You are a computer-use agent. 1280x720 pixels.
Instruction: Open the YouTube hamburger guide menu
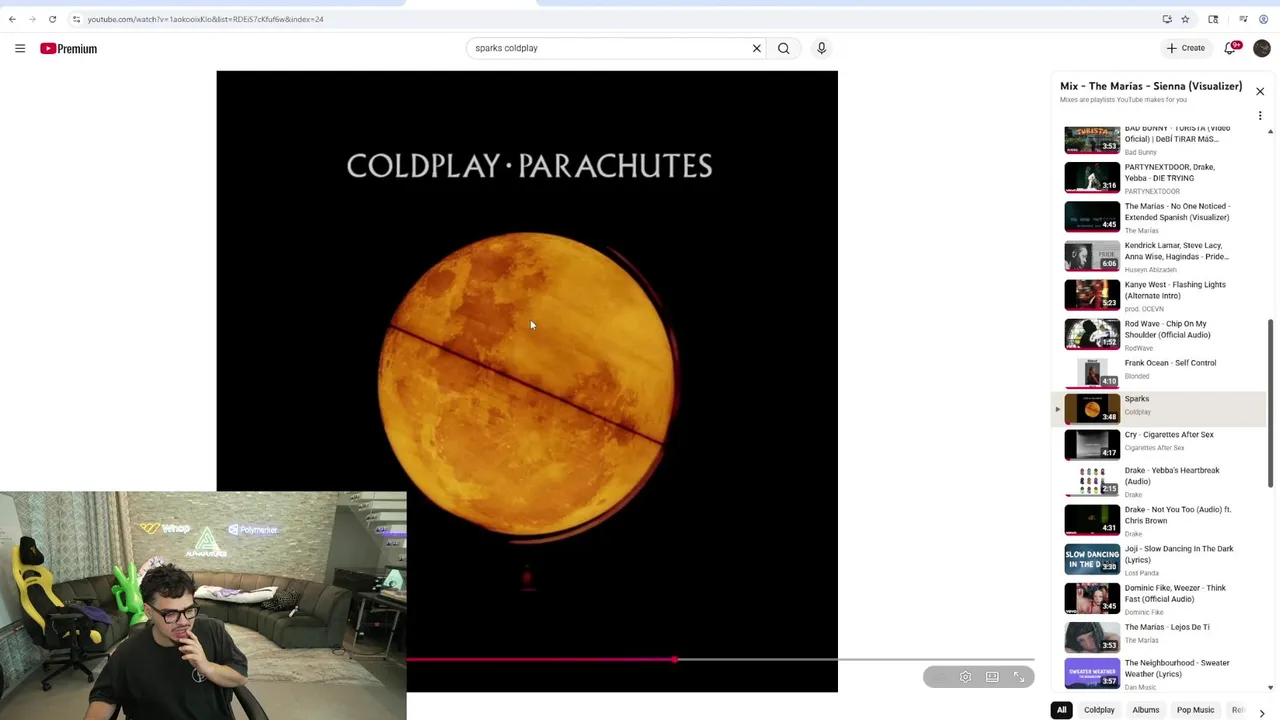(20, 48)
